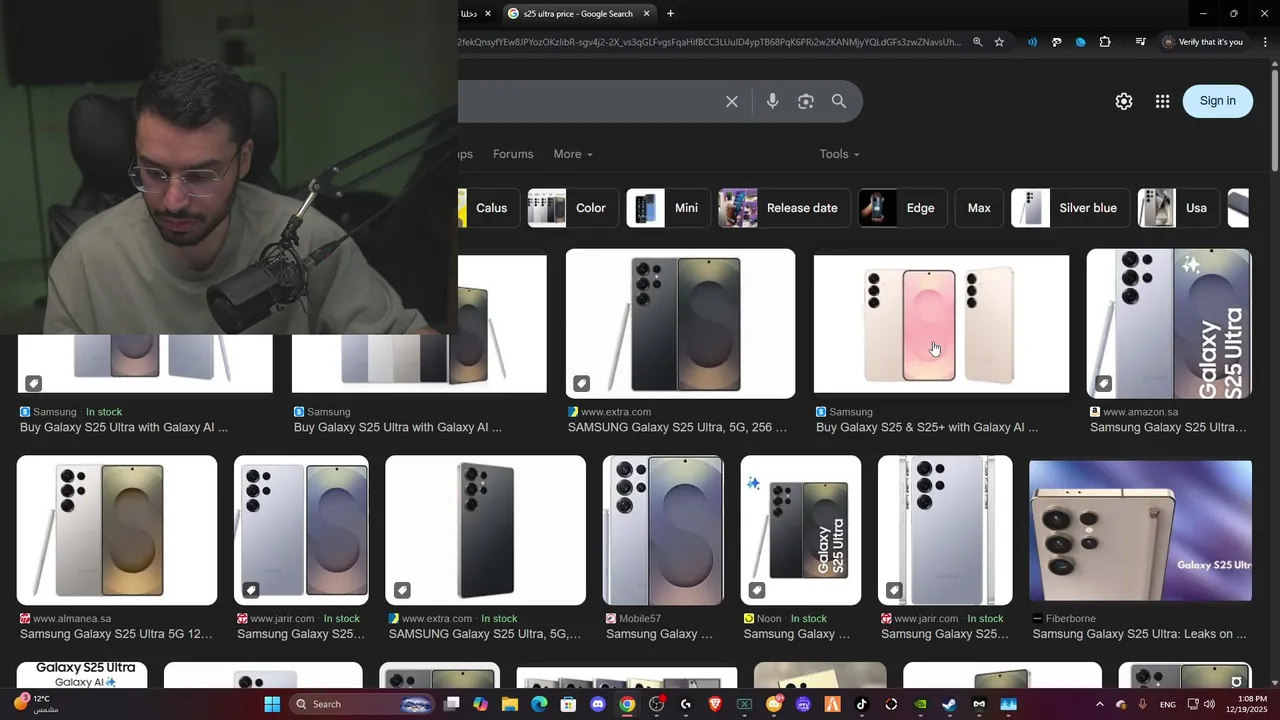Image resolution: width=1280 pixels, height=720 pixels.
Task: Open the taskbar microphone tray icon
Action: click(x=1142, y=704)
